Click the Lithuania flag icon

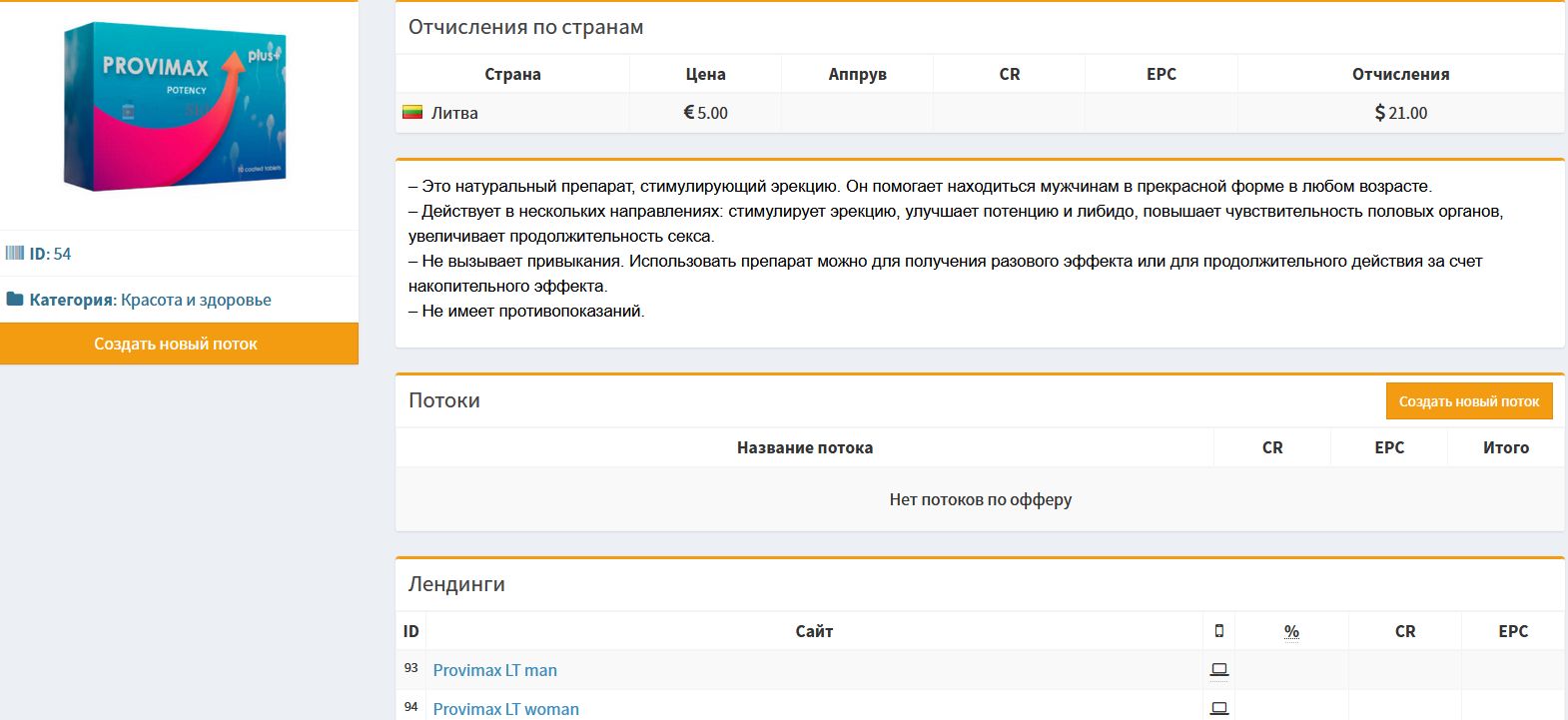click(412, 113)
